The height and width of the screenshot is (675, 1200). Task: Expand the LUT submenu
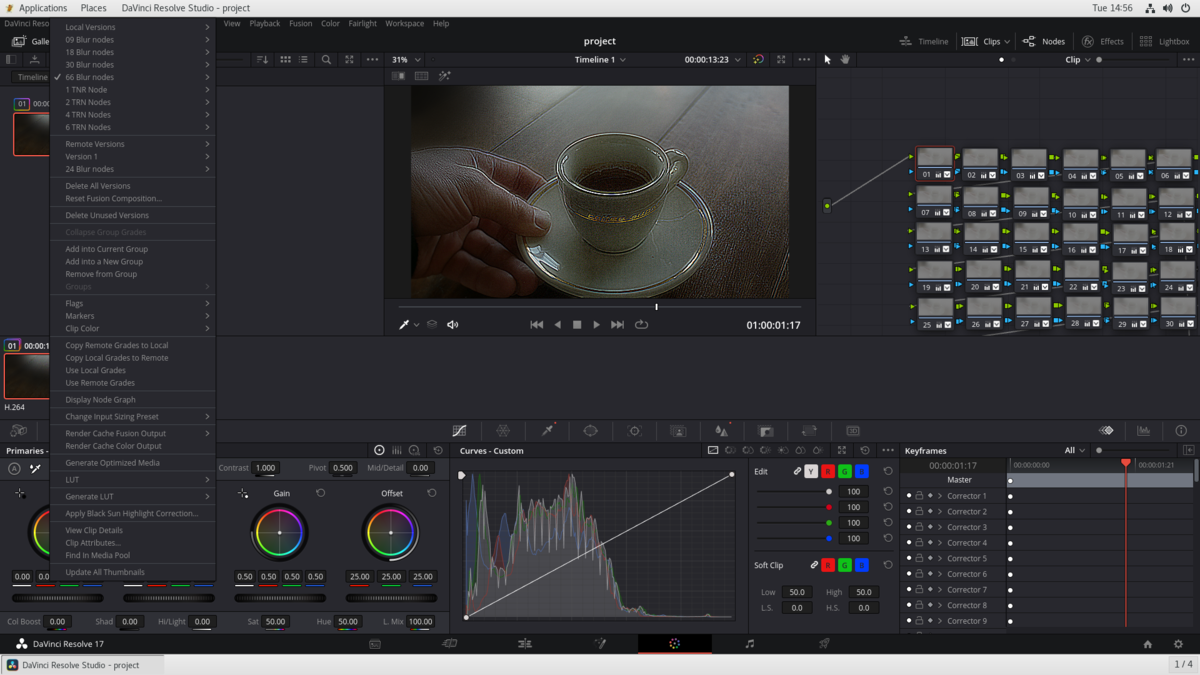[133, 480]
